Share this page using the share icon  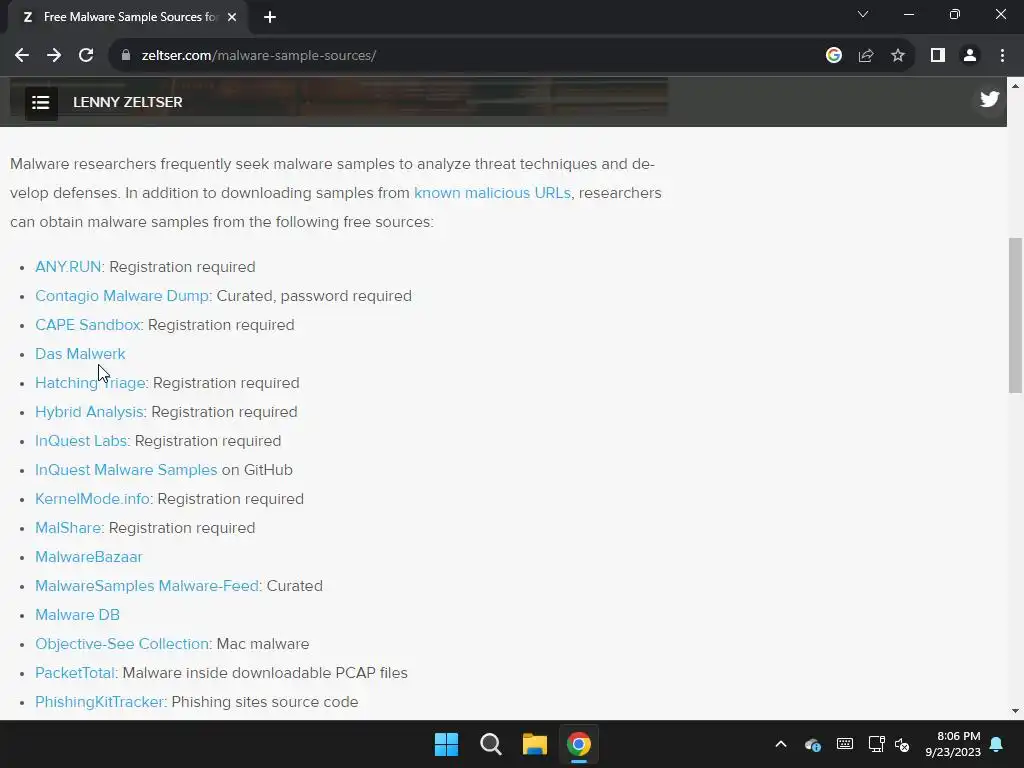coord(866,56)
